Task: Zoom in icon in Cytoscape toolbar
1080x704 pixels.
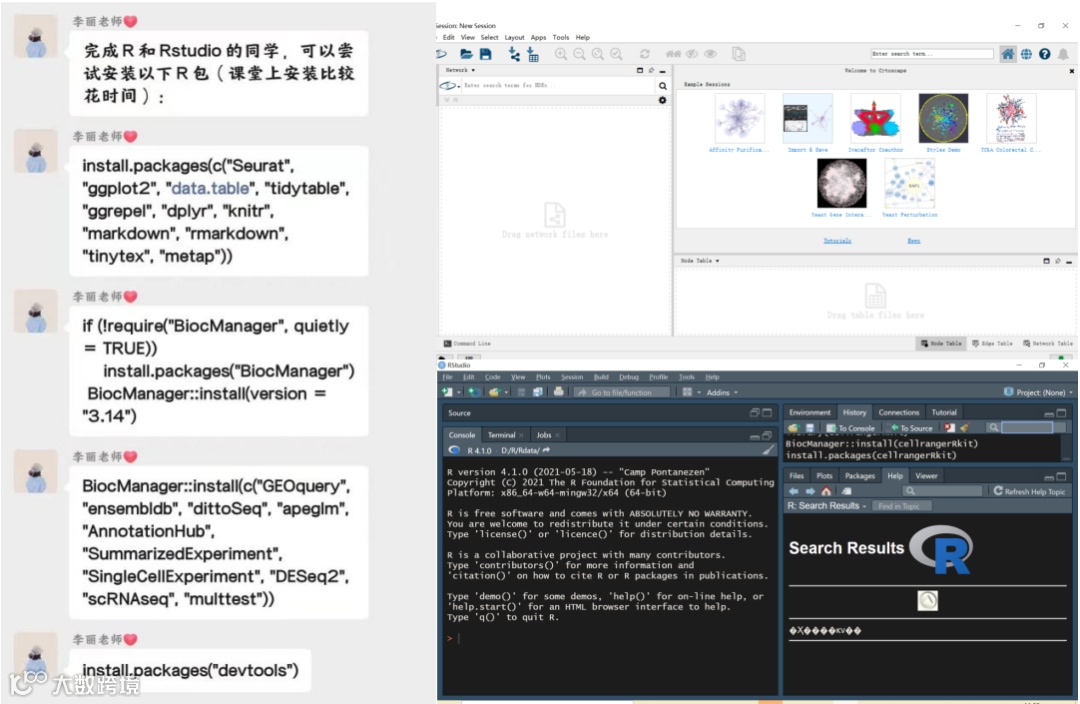Action: coord(561,54)
